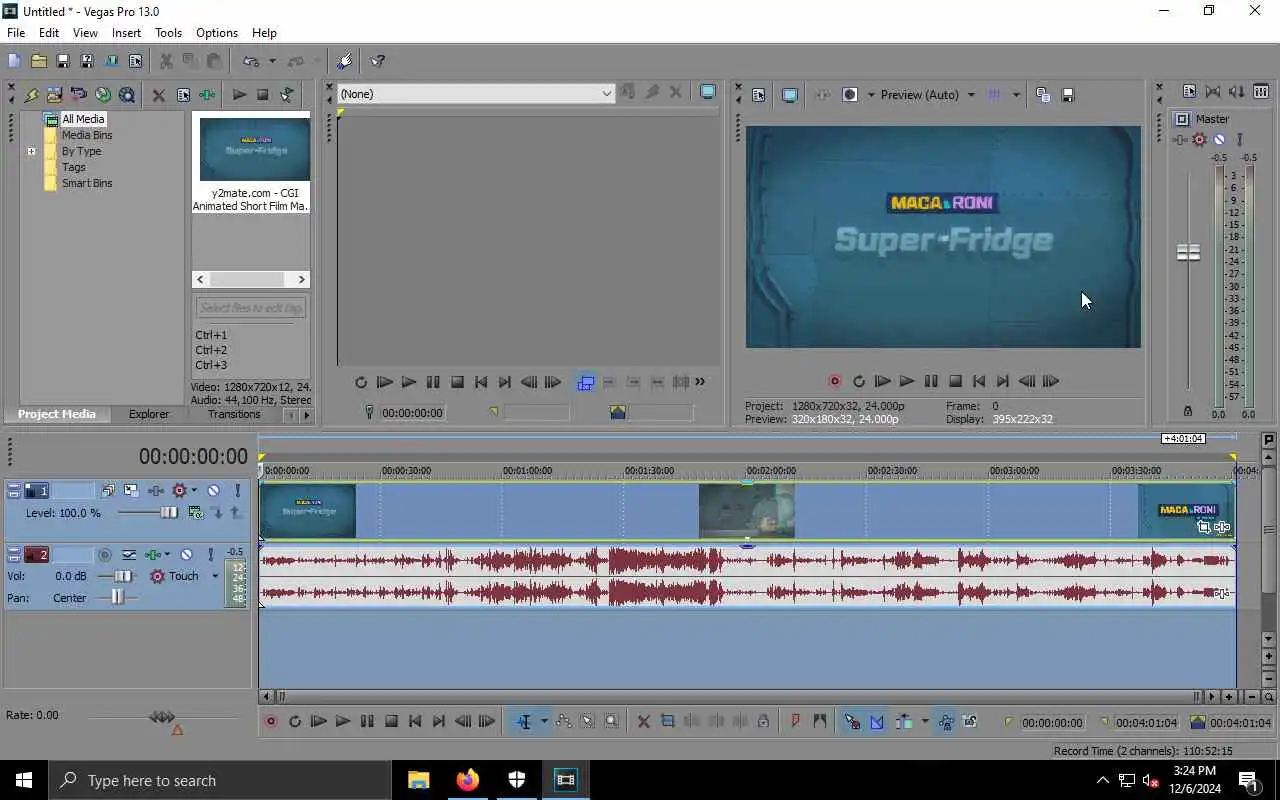1280x800 pixels.
Task: Open Firefox from the Windows taskbar
Action: [x=467, y=780]
